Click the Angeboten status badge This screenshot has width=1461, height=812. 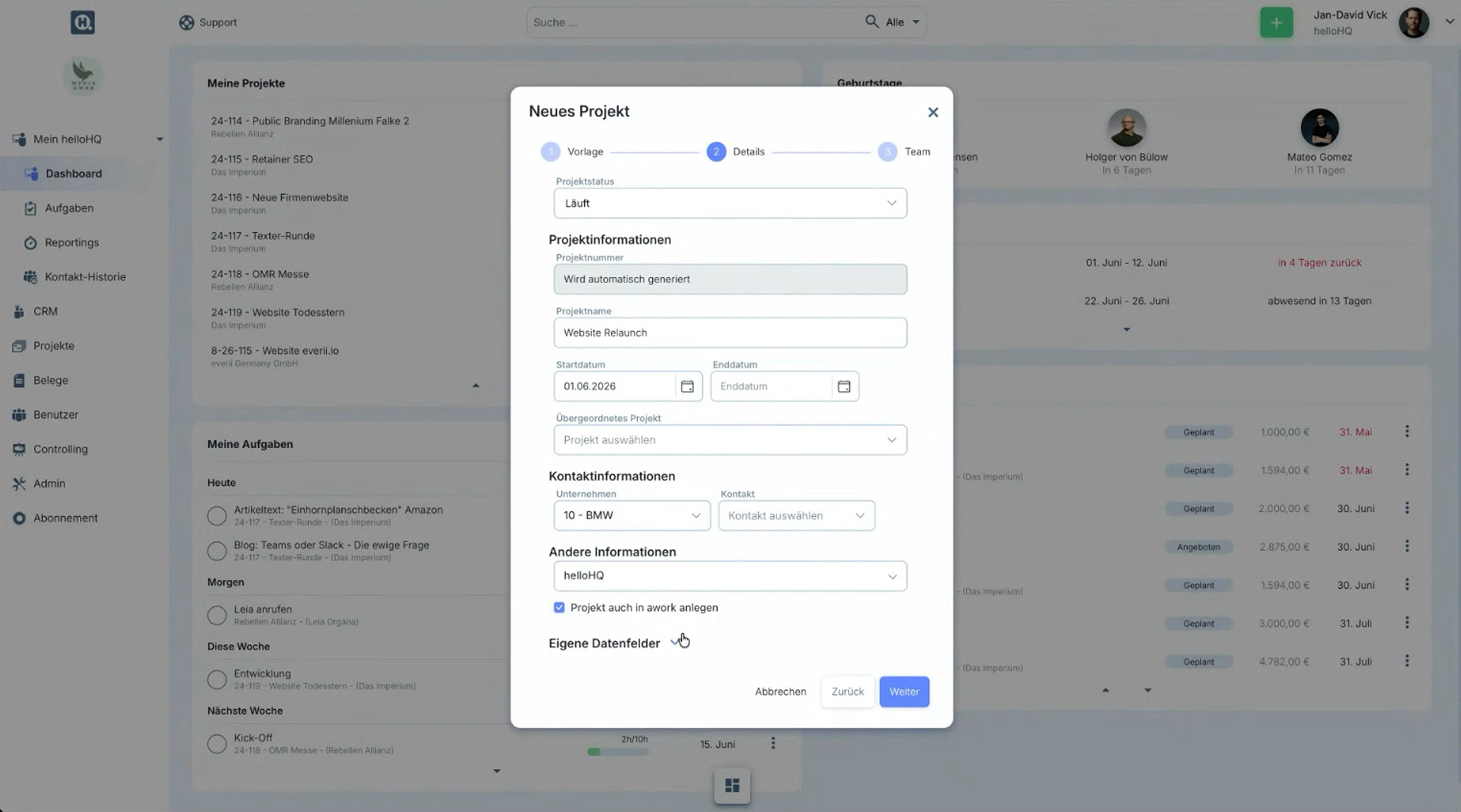click(x=1198, y=547)
